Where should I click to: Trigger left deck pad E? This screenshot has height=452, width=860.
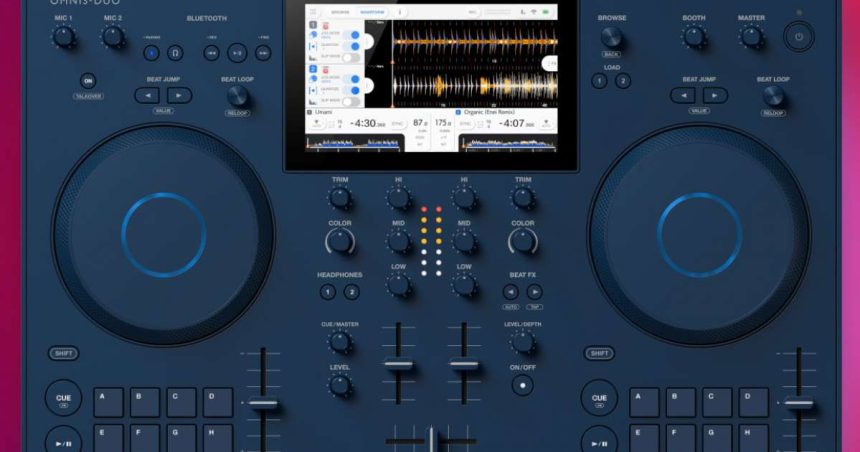(109, 438)
